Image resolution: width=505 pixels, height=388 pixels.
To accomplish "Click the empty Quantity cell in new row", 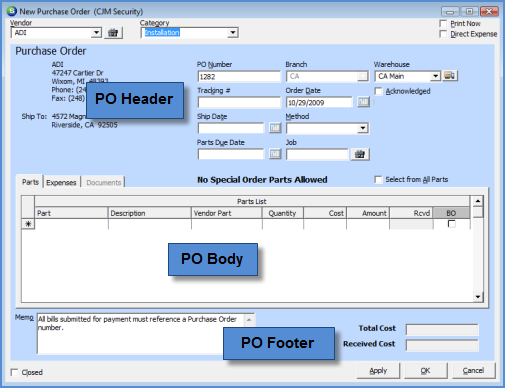I will click(x=283, y=224).
